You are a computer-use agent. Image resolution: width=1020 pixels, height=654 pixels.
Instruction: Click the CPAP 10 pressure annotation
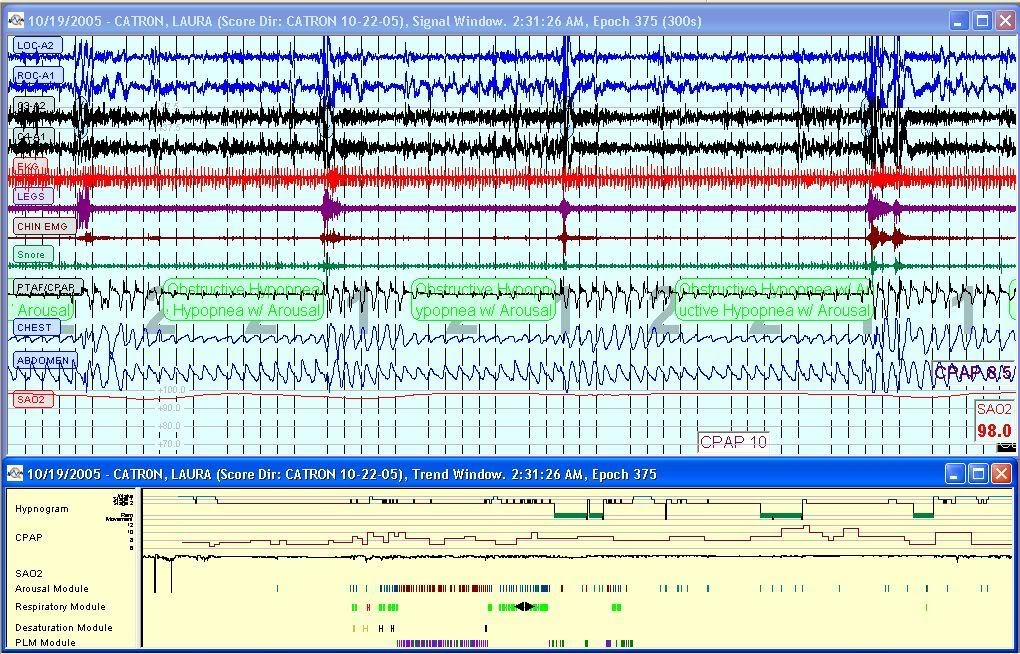[x=733, y=442]
